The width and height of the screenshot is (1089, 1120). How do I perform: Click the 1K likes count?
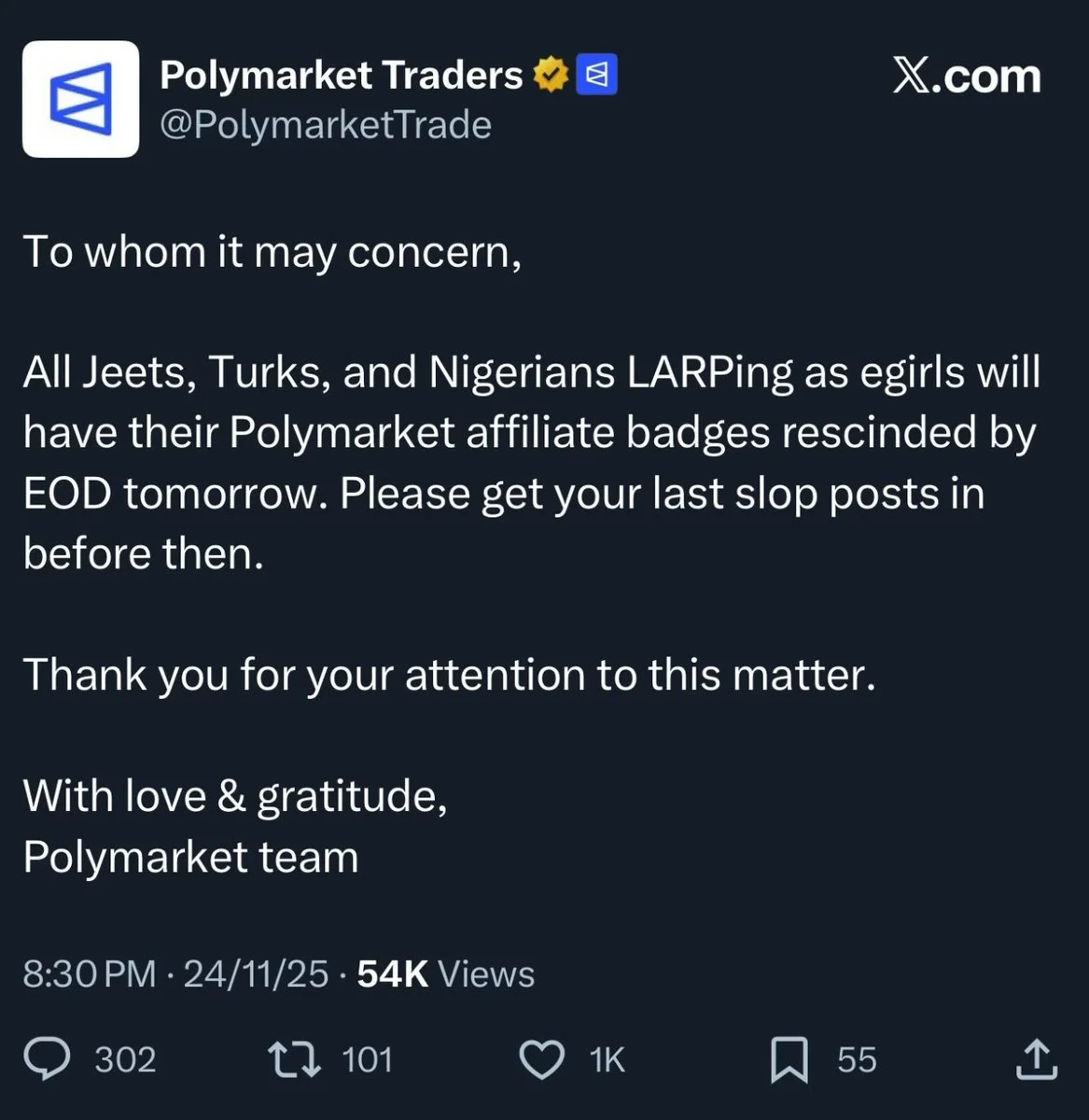coord(607,1060)
